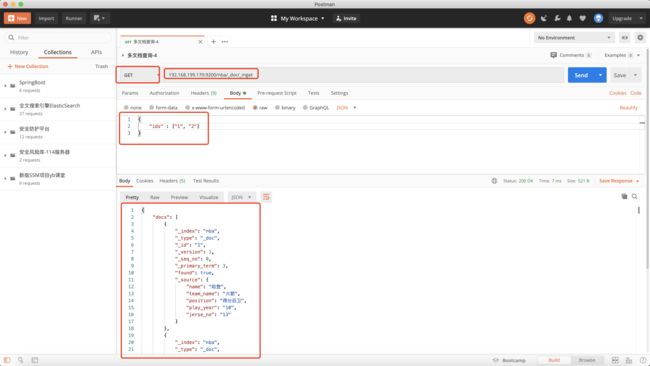The width and height of the screenshot is (650, 366).
Task: Switch to the Collections tab
Action: point(58,52)
